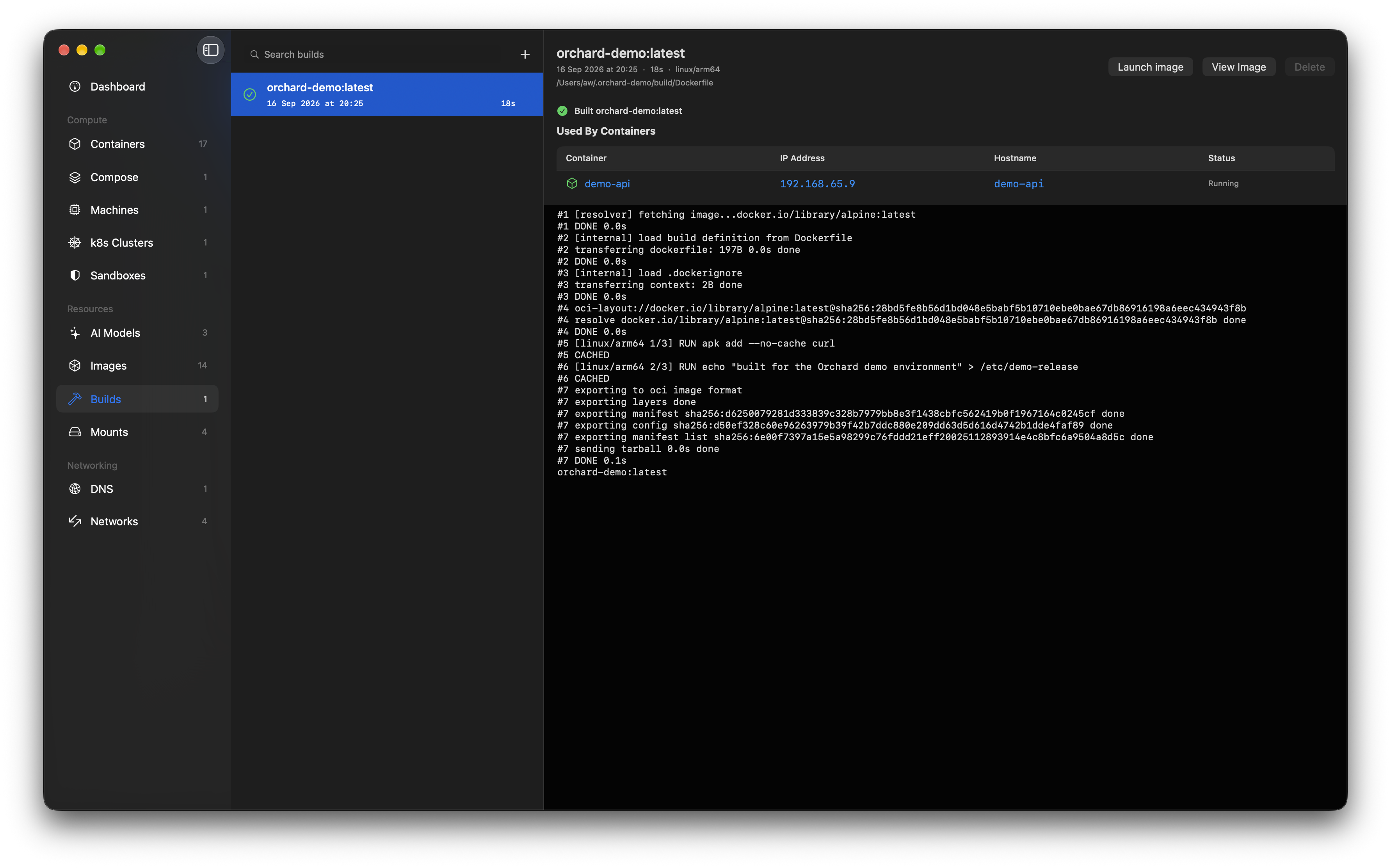Image resolution: width=1391 pixels, height=868 pixels.
Task: Click the Images icon in sidebar
Action: (75, 365)
